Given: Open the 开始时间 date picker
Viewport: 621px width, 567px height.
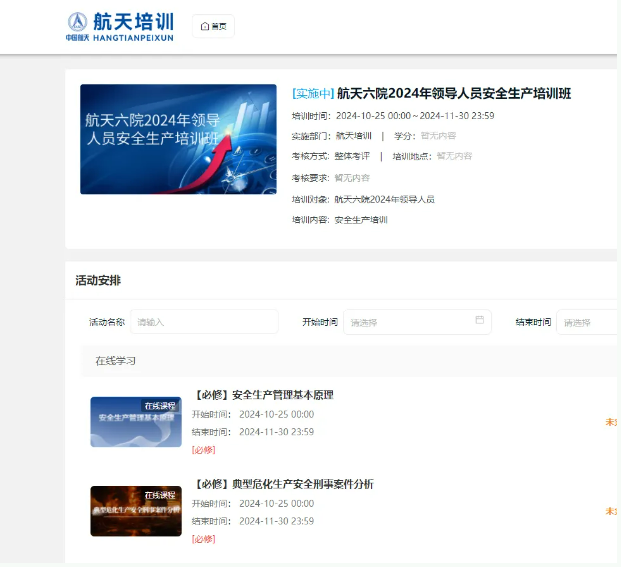Looking at the screenshot, I should [417, 322].
